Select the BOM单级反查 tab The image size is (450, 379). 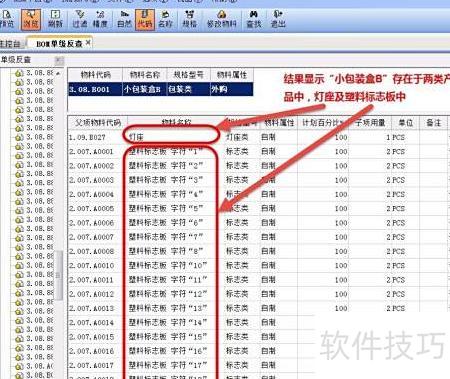(59, 44)
